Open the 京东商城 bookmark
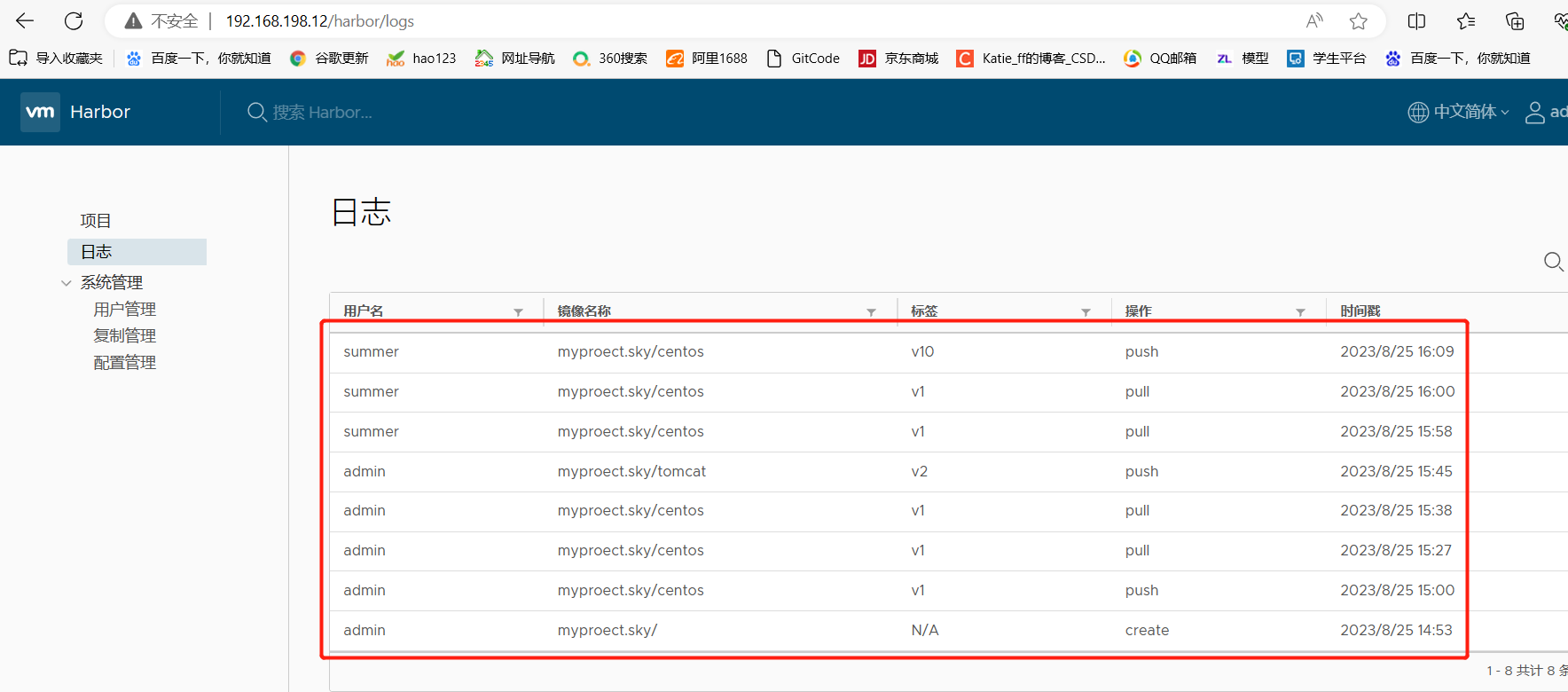The height and width of the screenshot is (692, 1568). [898, 58]
